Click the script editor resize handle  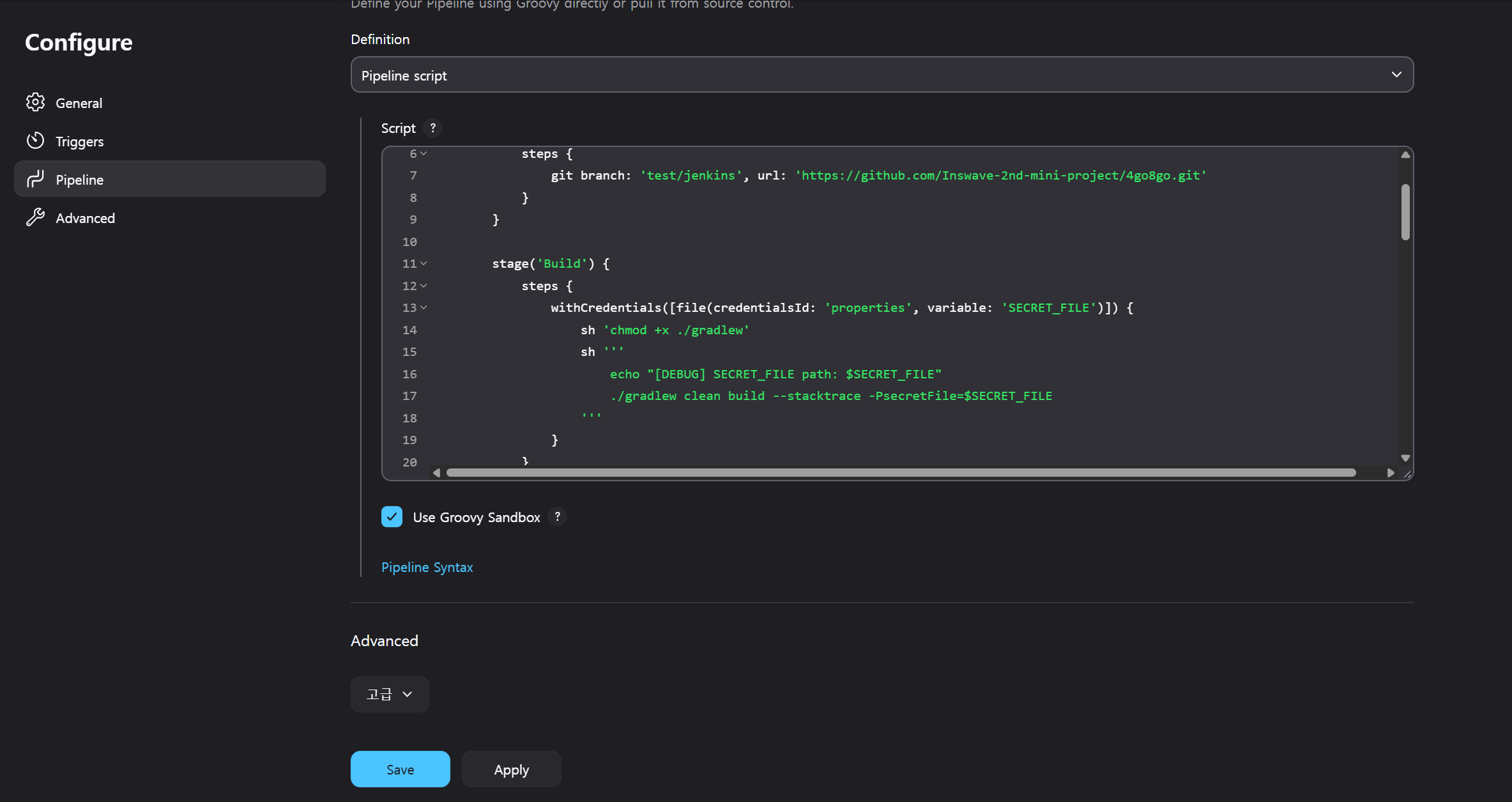1407,474
